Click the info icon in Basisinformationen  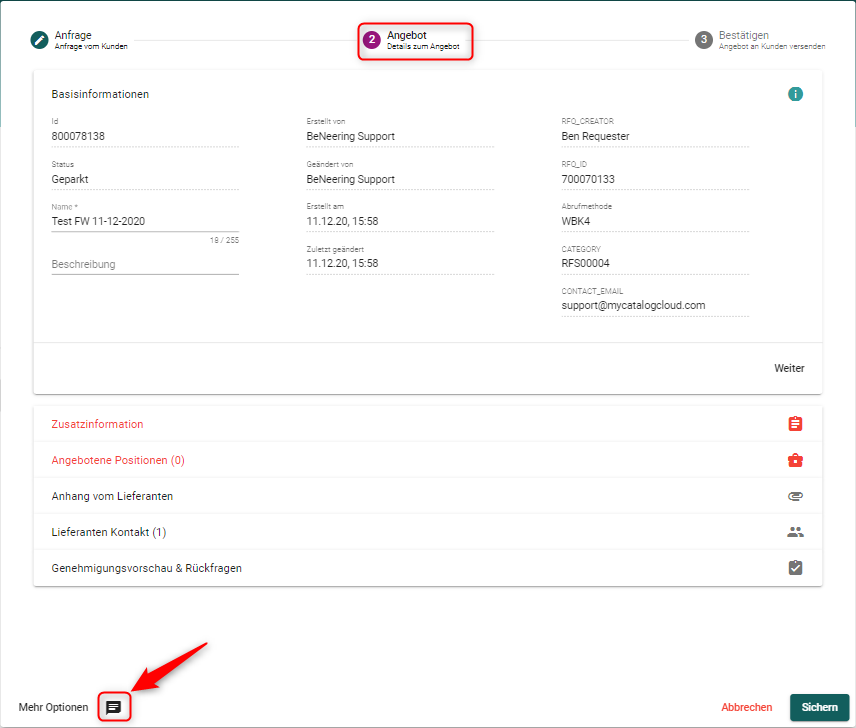click(795, 94)
